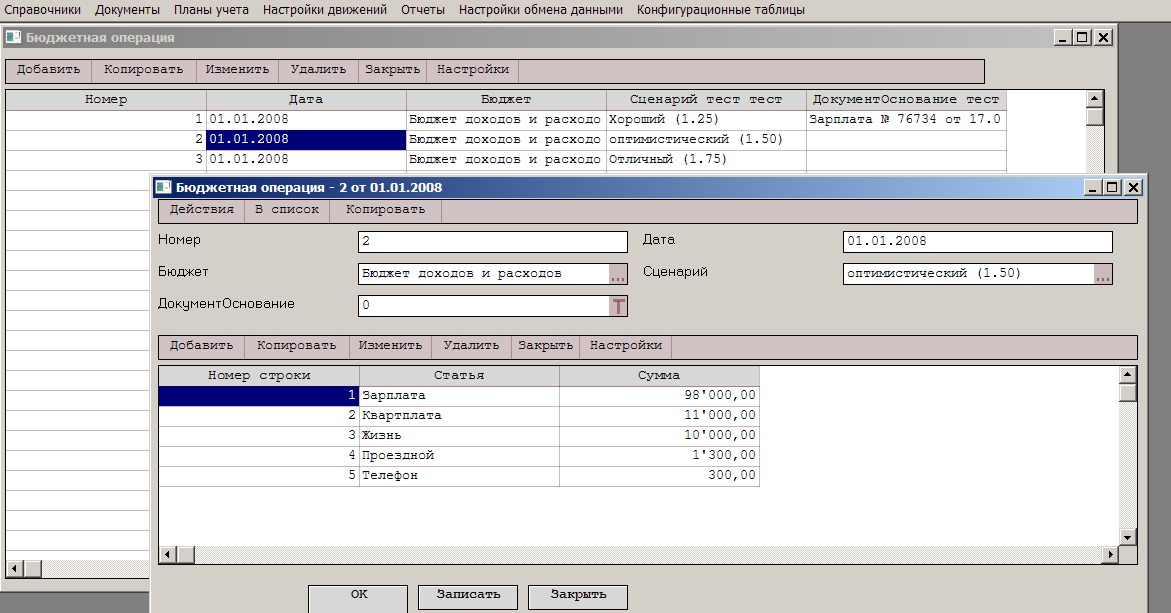
Task: Click Копировать in the list window toolbar
Action: click(x=143, y=69)
